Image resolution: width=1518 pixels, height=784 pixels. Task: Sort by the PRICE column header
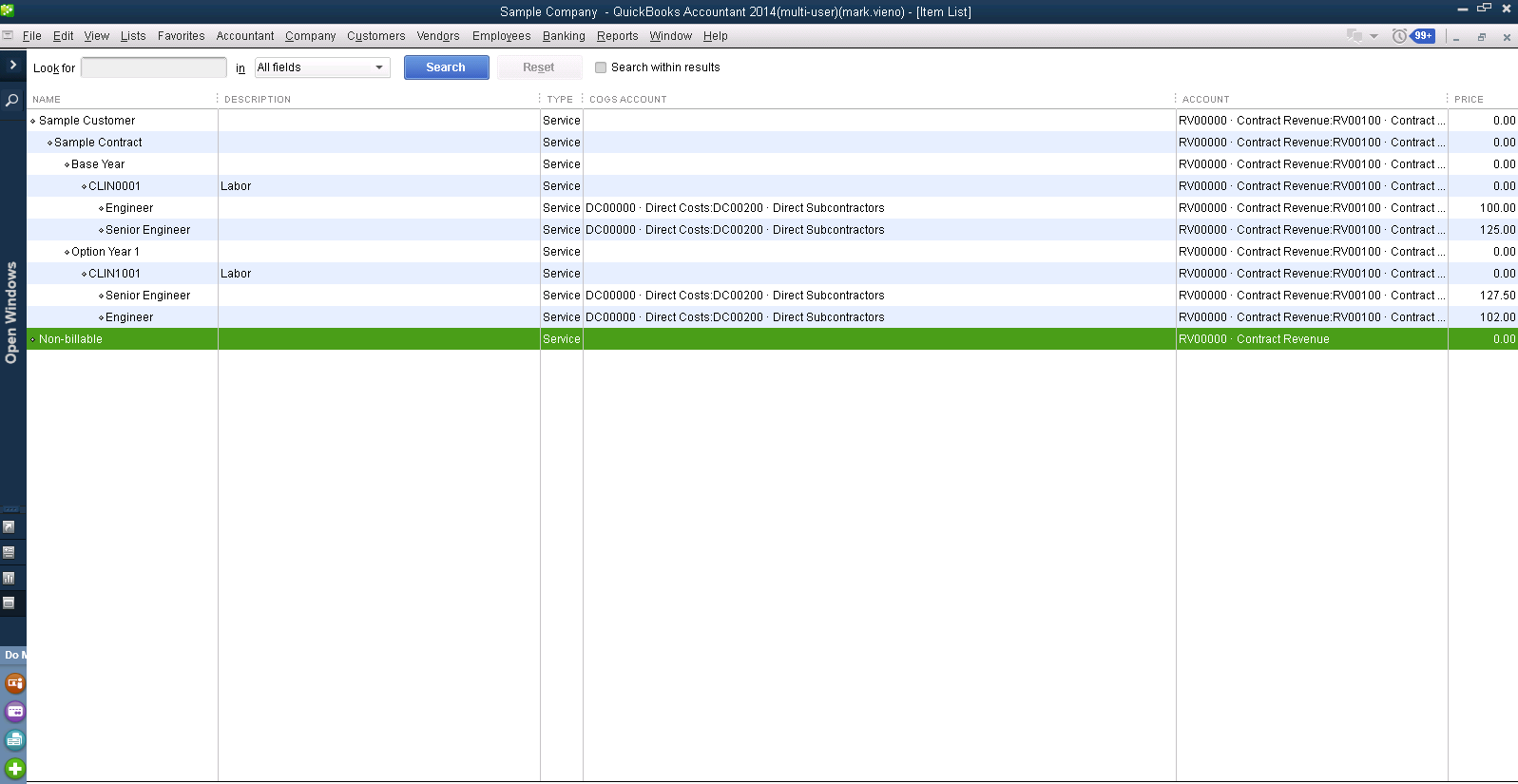click(x=1469, y=99)
